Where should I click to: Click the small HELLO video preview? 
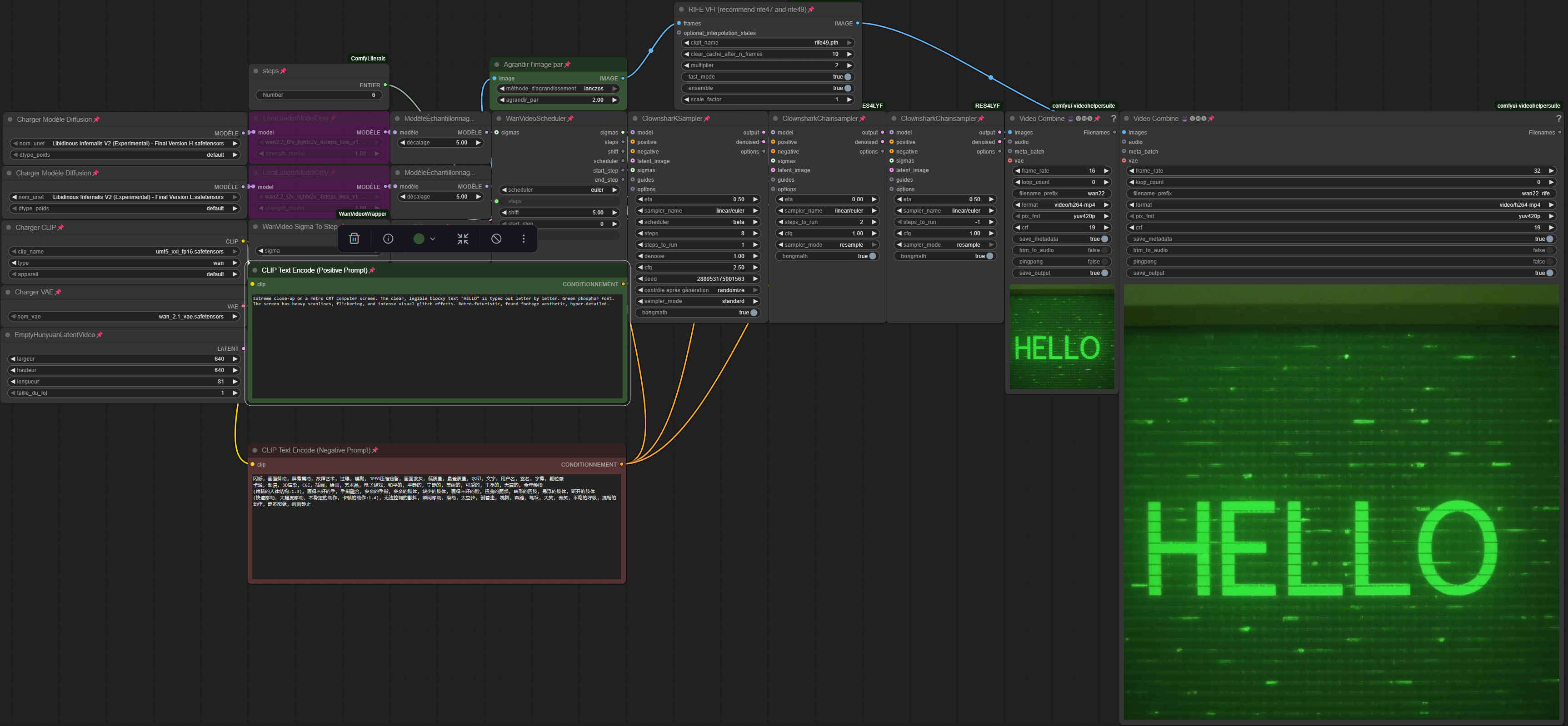1062,337
